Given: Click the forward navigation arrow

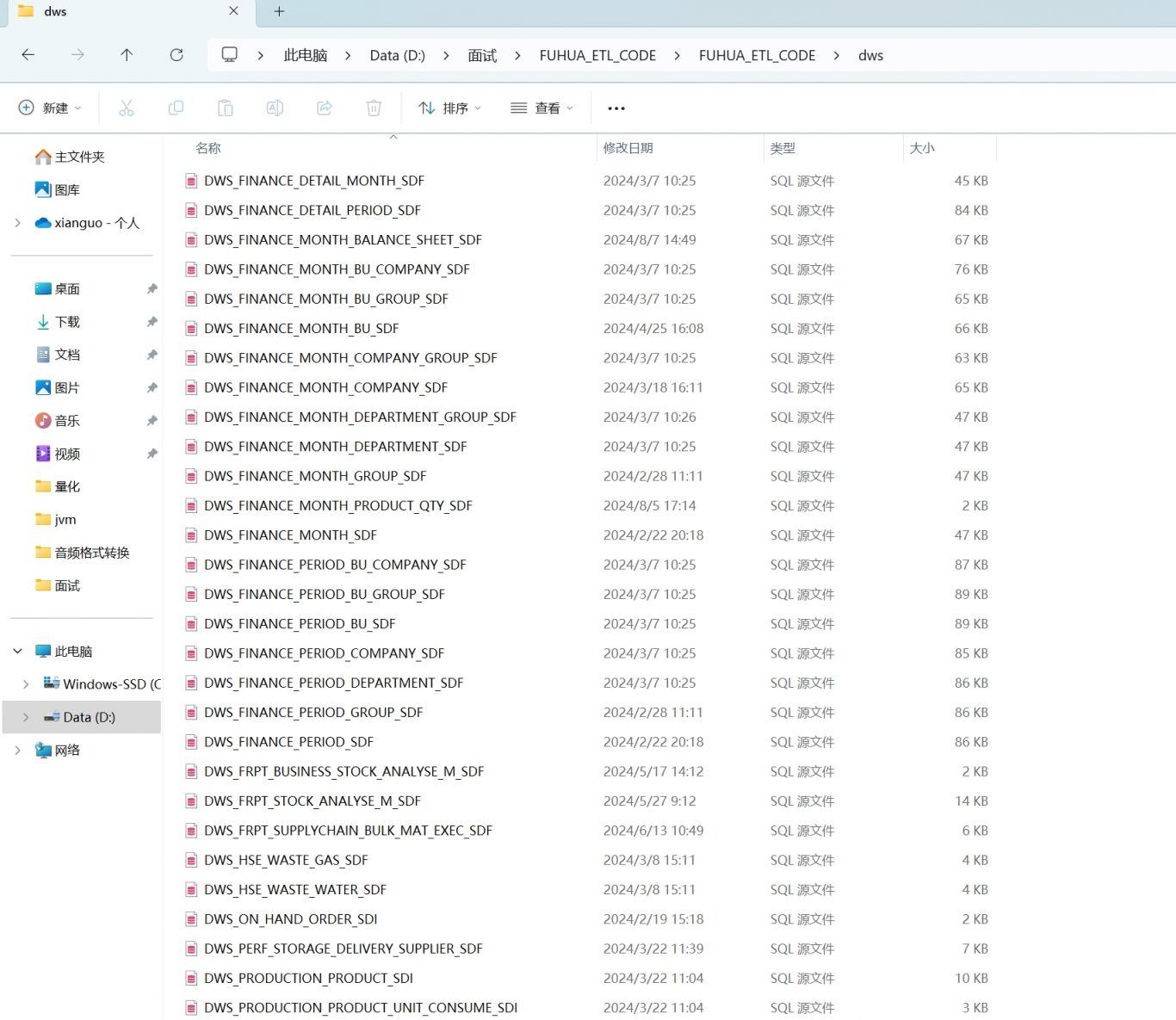Looking at the screenshot, I should 77,55.
